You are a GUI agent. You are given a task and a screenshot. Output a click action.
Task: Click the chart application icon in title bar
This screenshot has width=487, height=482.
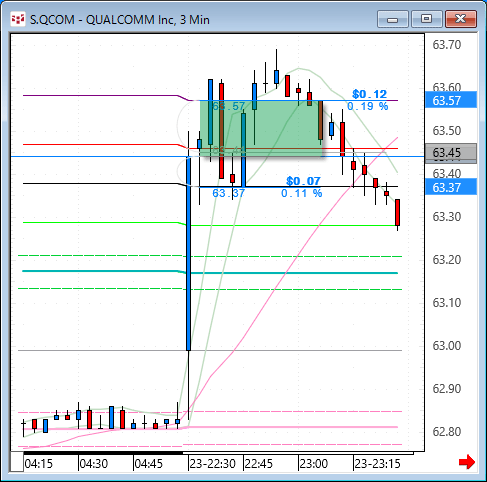click(18, 19)
